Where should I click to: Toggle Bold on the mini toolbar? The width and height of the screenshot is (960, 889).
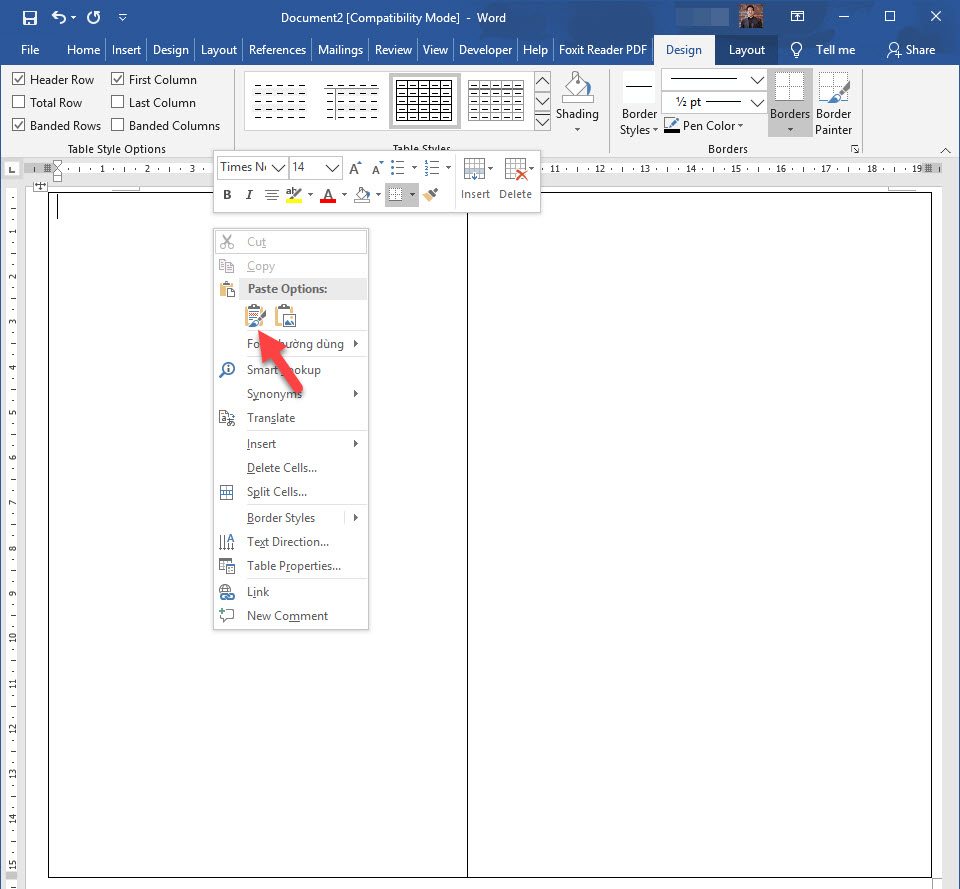coord(227,194)
